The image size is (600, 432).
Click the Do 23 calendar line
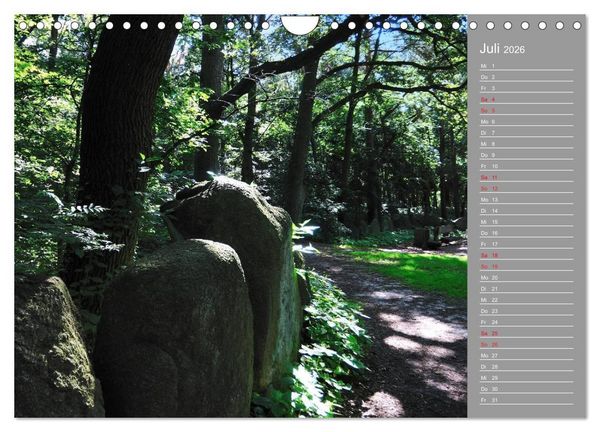click(x=527, y=311)
